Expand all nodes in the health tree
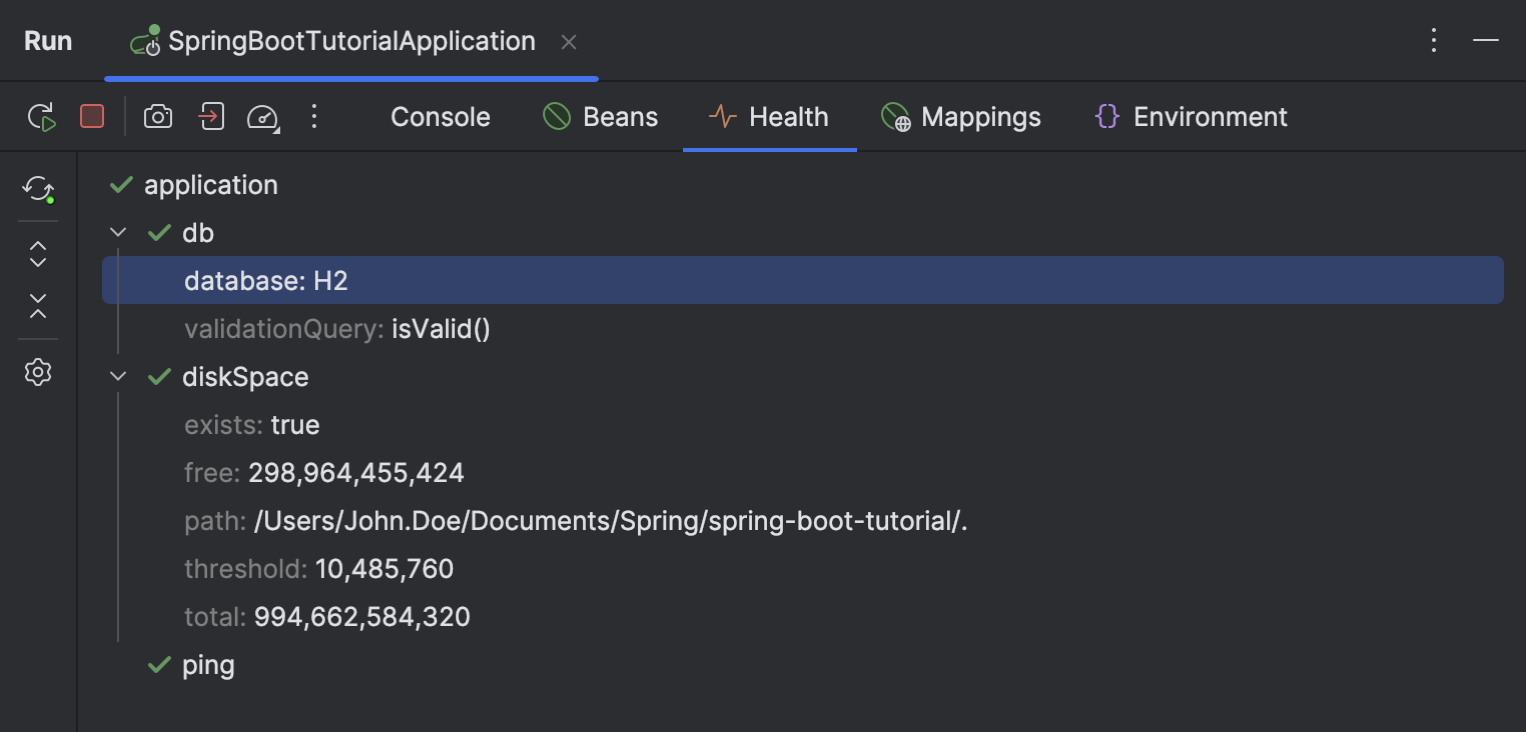The height and width of the screenshot is (732, 1526). 37,254
